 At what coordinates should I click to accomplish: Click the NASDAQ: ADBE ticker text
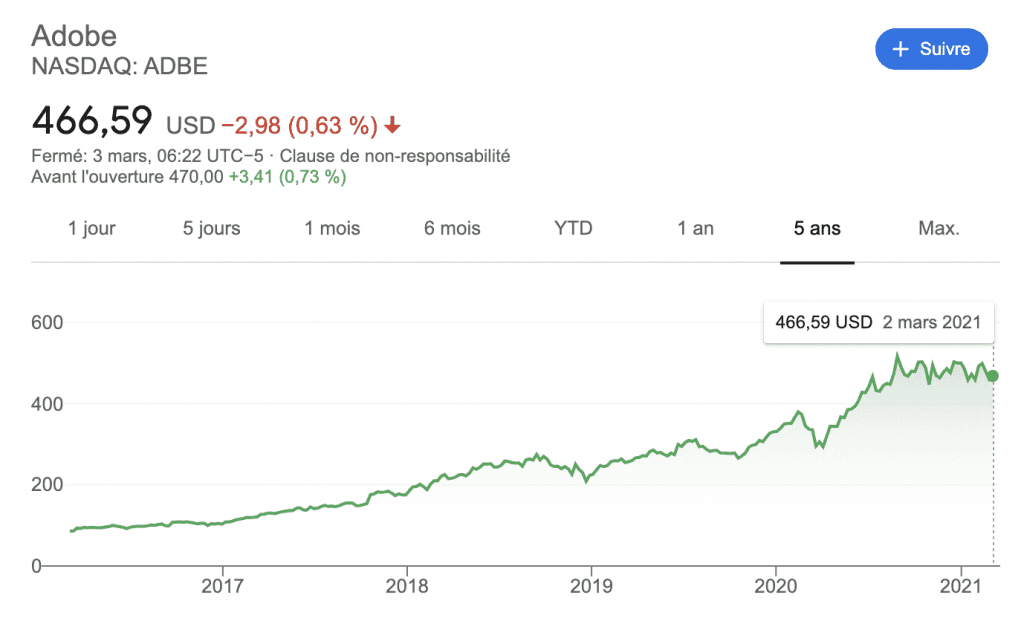pyautogui.click(x=120, y=67)
